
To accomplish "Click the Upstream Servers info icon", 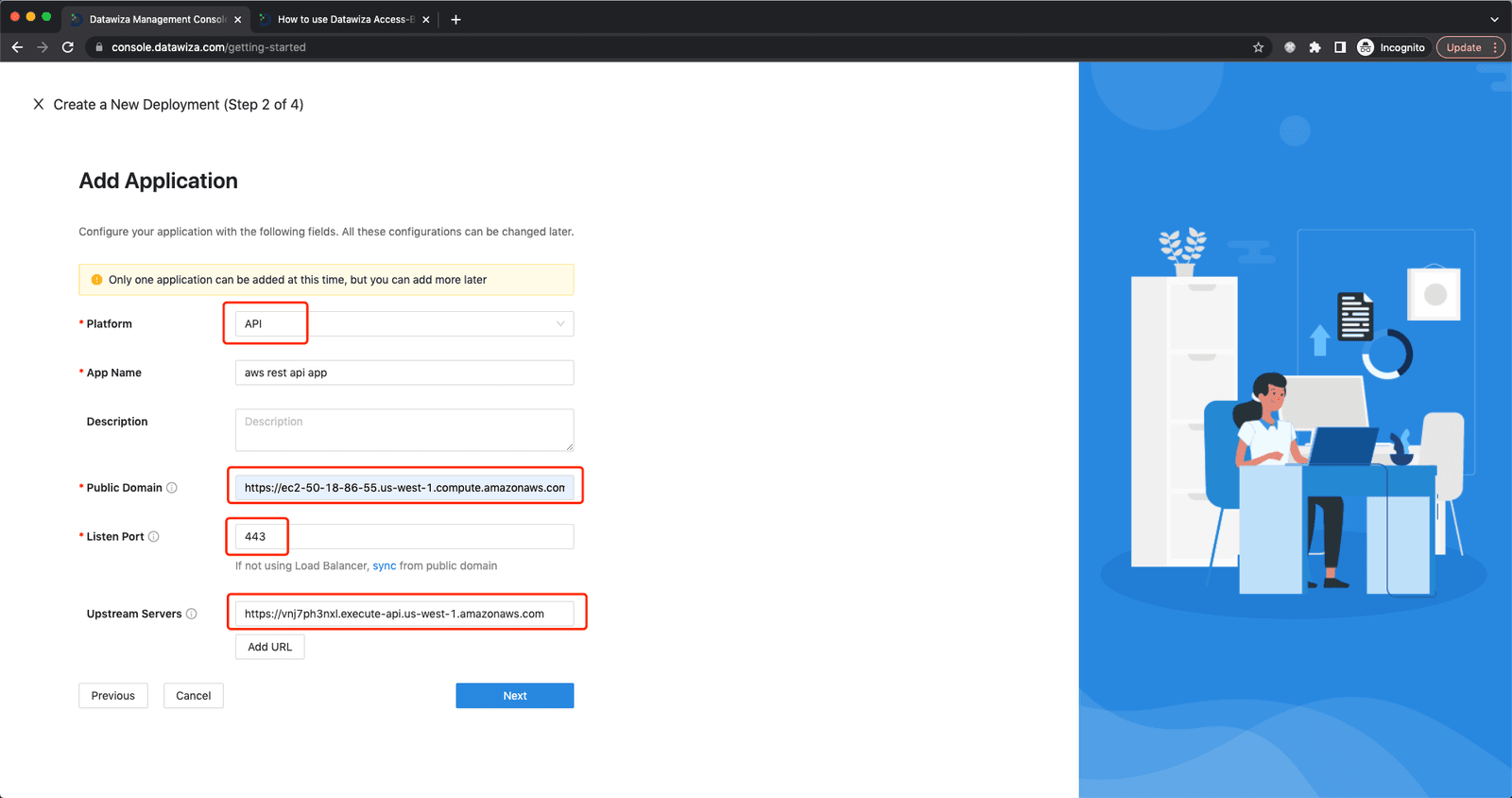I will point(192,614).
